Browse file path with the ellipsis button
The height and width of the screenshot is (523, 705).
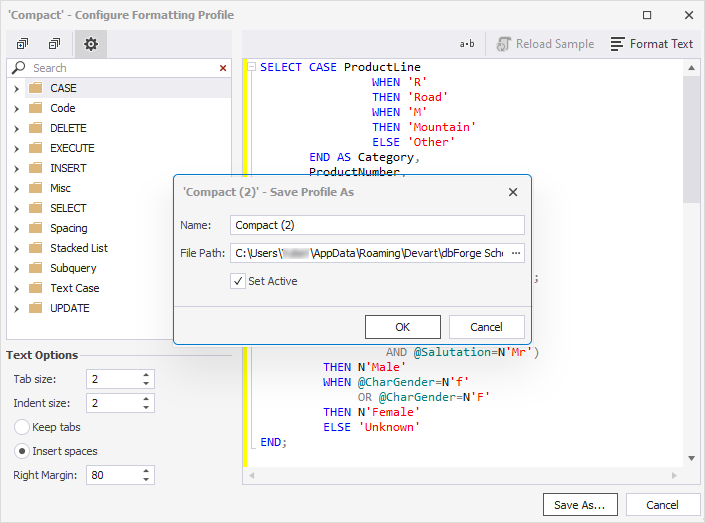click(516, 253)
